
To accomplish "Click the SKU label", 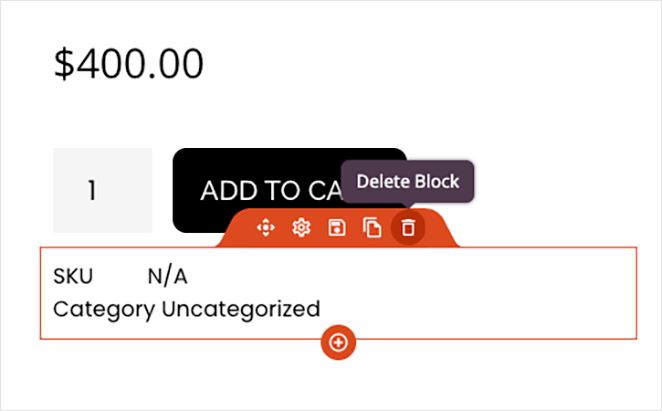I will [73, 277].
